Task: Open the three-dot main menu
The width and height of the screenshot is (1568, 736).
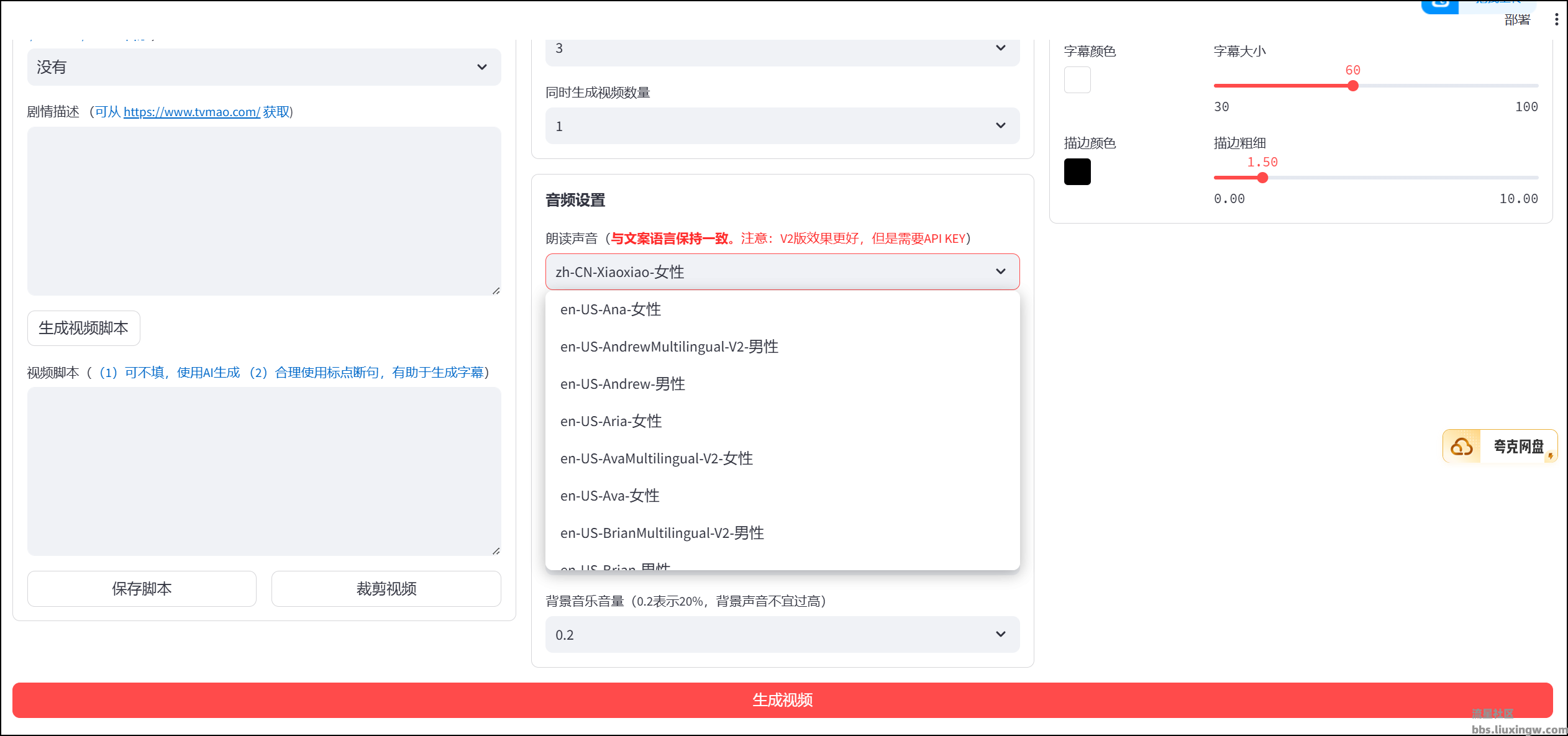Action: pyautogui.click(x=1556, y=20)
